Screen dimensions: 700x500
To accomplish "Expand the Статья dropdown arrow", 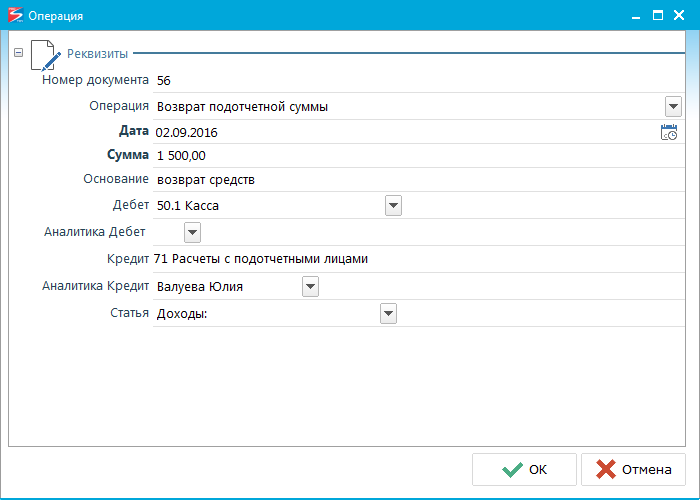I will (388, 314).
